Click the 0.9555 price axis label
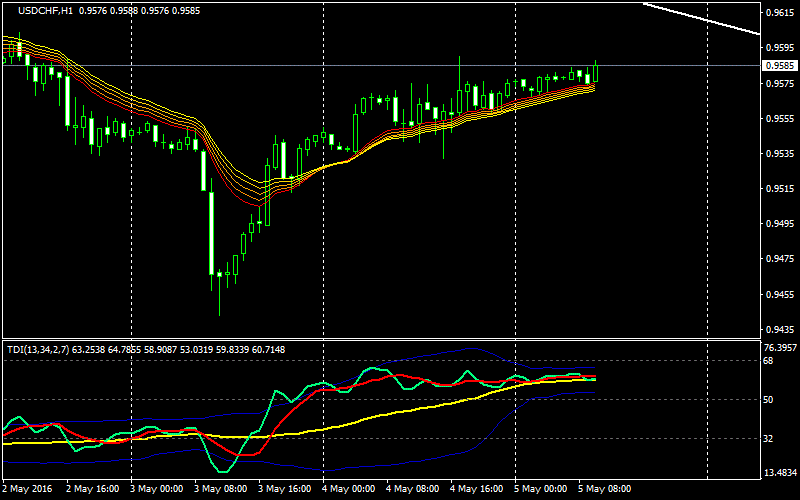The image size is (800, 500). [779, 119]
